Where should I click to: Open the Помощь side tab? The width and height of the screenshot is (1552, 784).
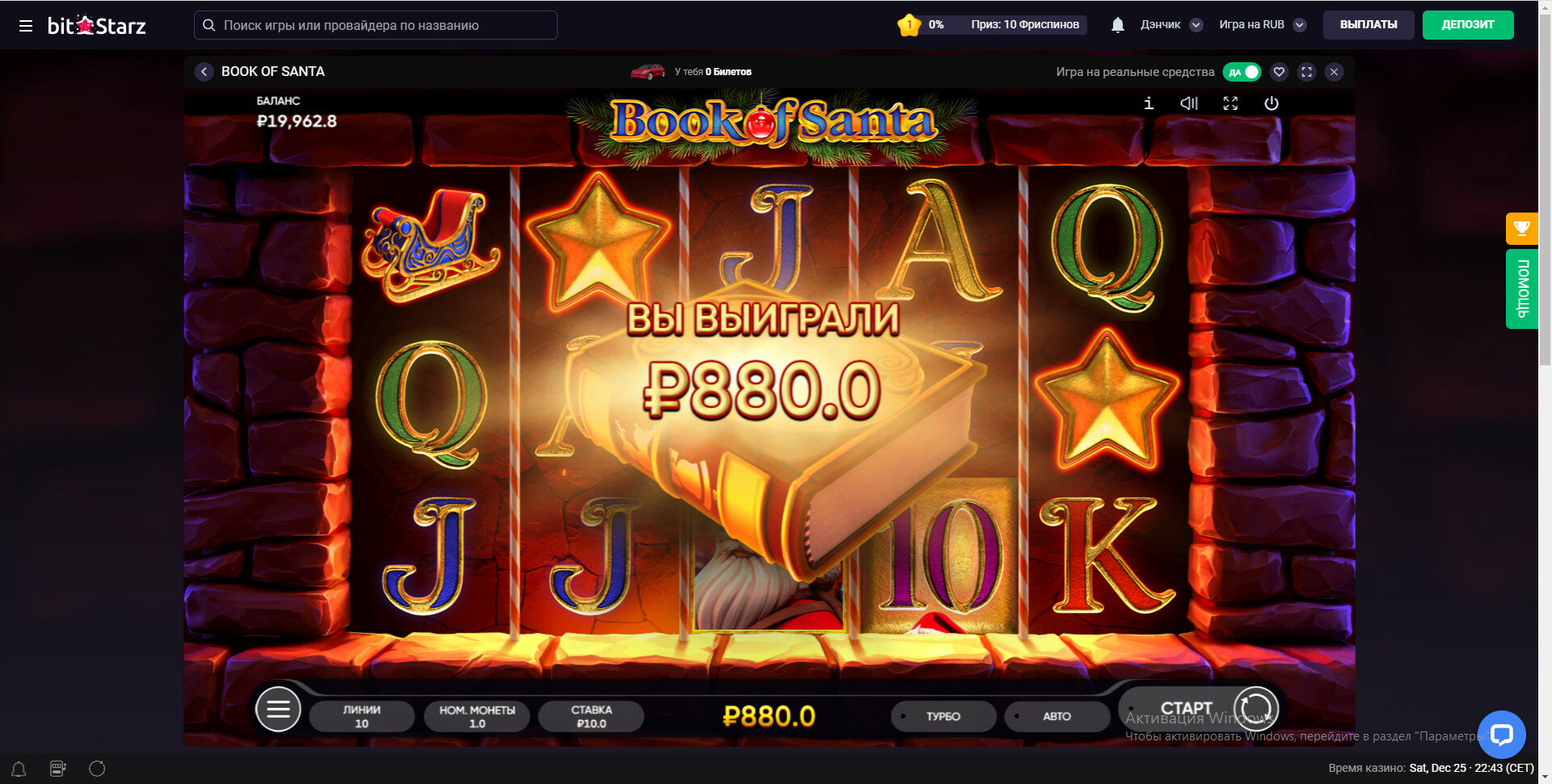click(x=1521, y=289)
